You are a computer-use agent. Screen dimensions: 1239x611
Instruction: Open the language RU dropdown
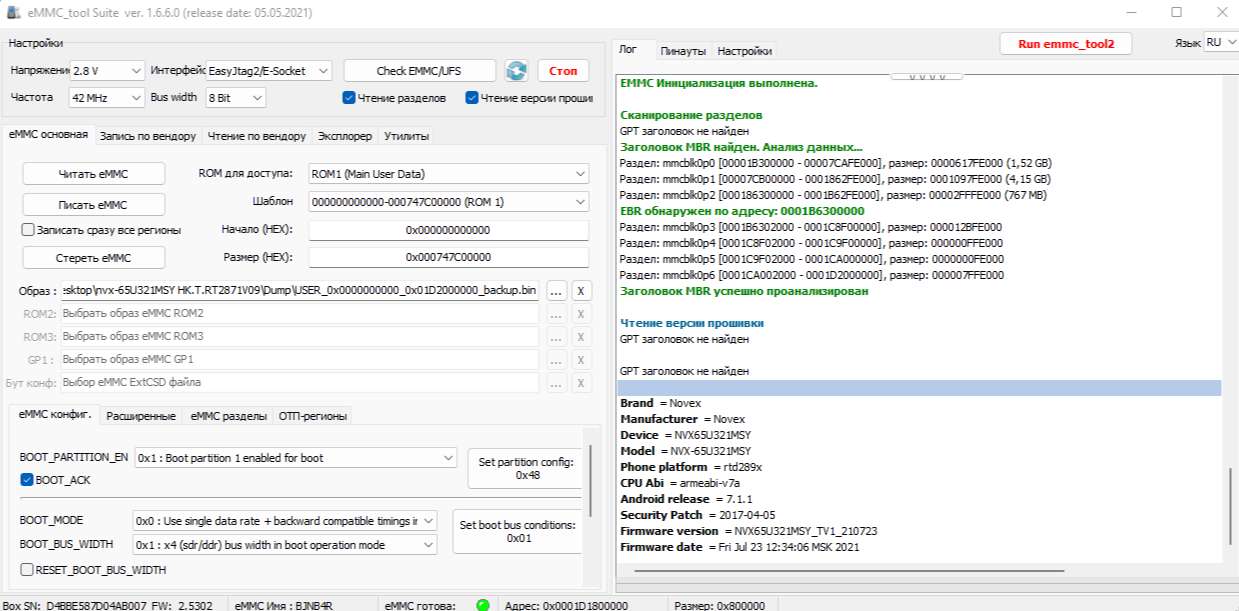coord(1219,43)
